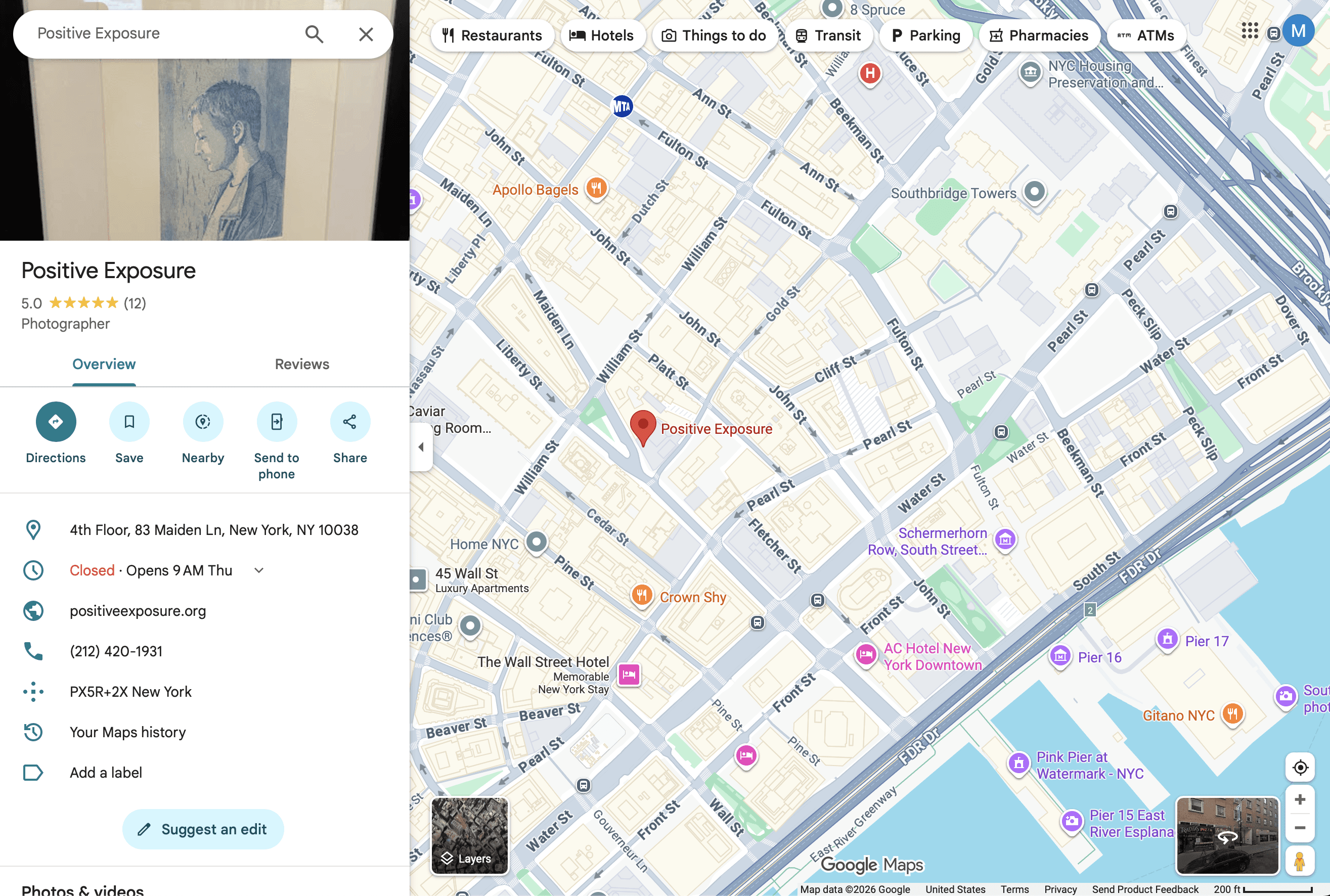Collapse the side panel arrow
The height and width of the screenshot is (896, 1330).
[x=421, y=447]
